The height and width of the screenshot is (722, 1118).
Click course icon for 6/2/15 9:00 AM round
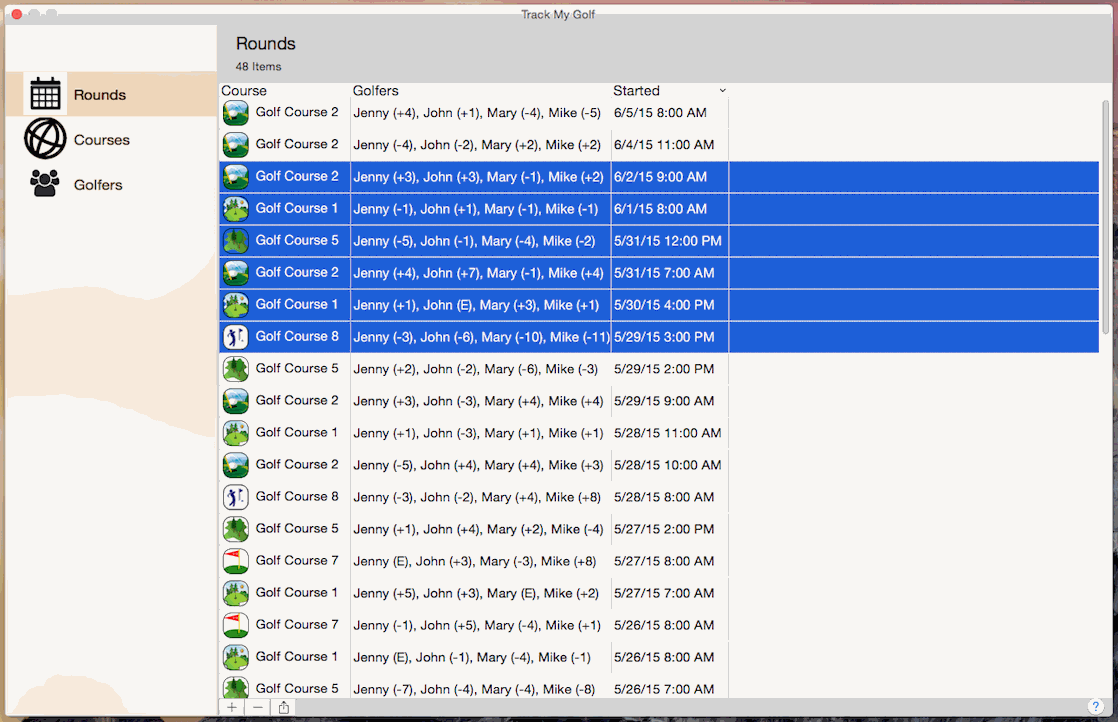coord(235,177)
